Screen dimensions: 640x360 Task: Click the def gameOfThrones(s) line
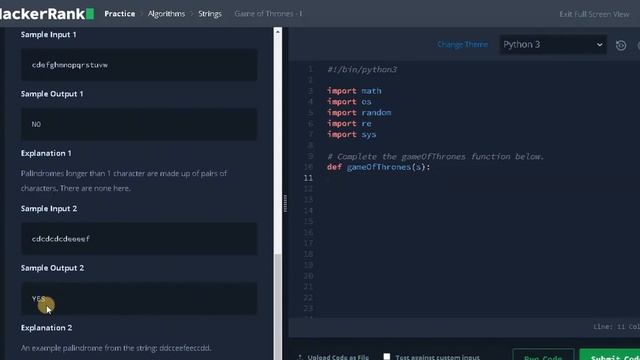coord(378,167)
